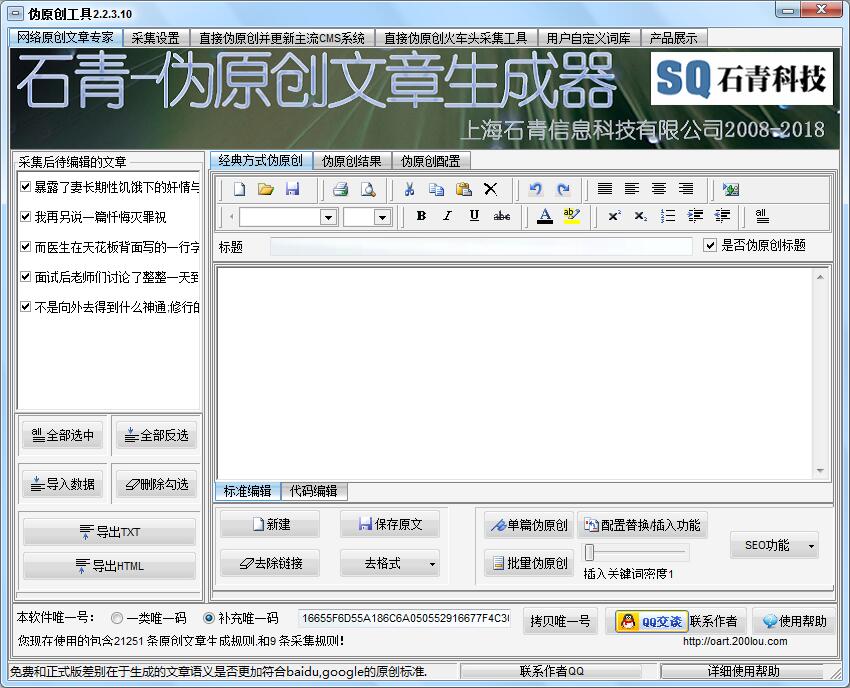850x688 pixels.
Task: Click 全部选中 button
Action: click(x=62, y=435)
